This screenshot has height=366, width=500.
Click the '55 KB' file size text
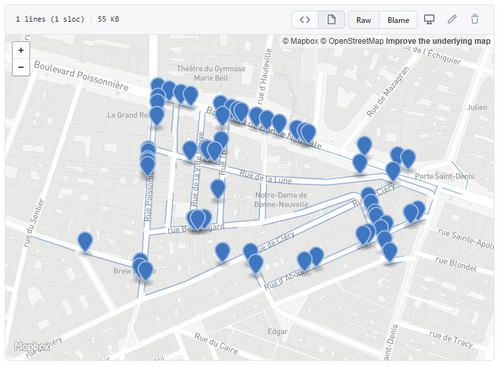108,19
